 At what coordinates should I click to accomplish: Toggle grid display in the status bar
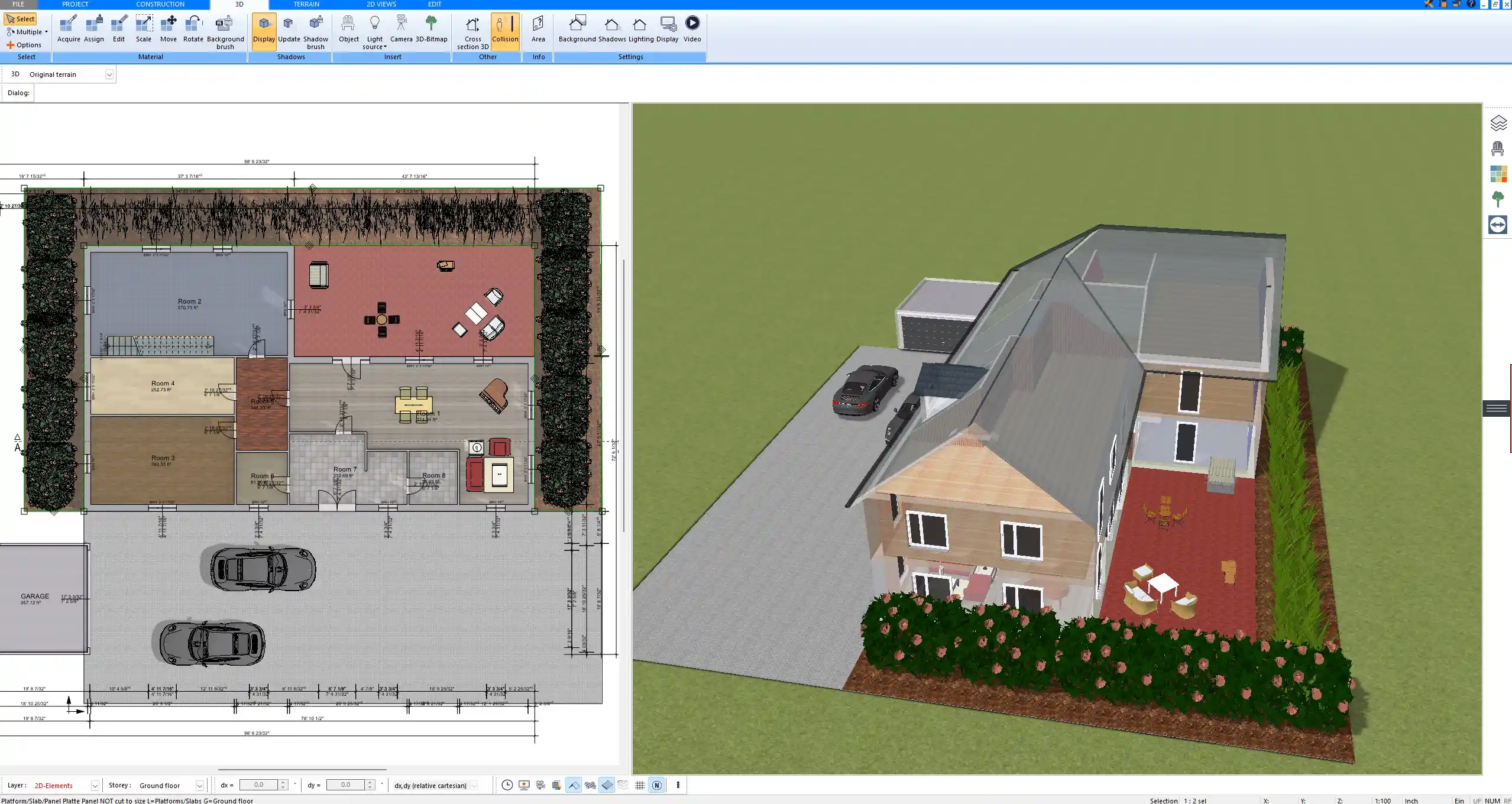pos(640,785)
